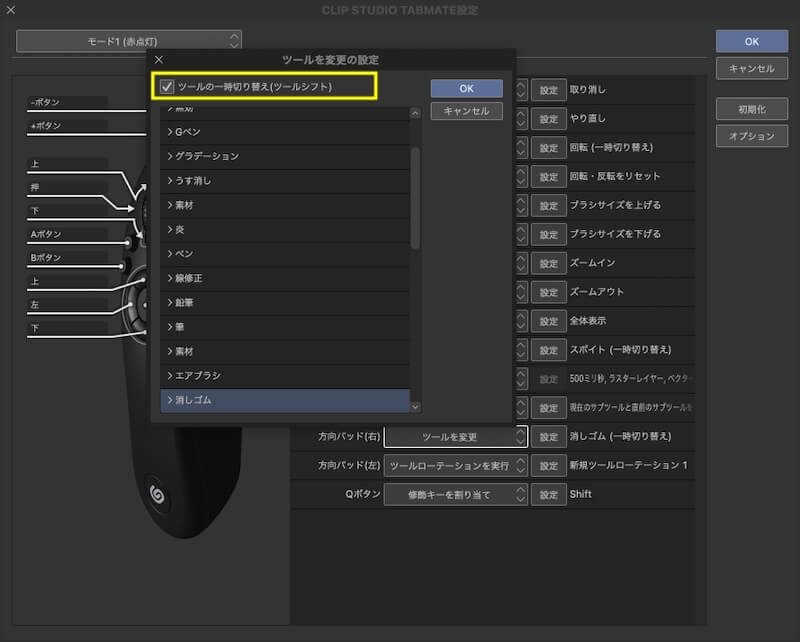The image size is (800, 642).
Task: Toggle the ツールの一時切り替え(ツールシフト) checkbox
Action: (167, 87)
